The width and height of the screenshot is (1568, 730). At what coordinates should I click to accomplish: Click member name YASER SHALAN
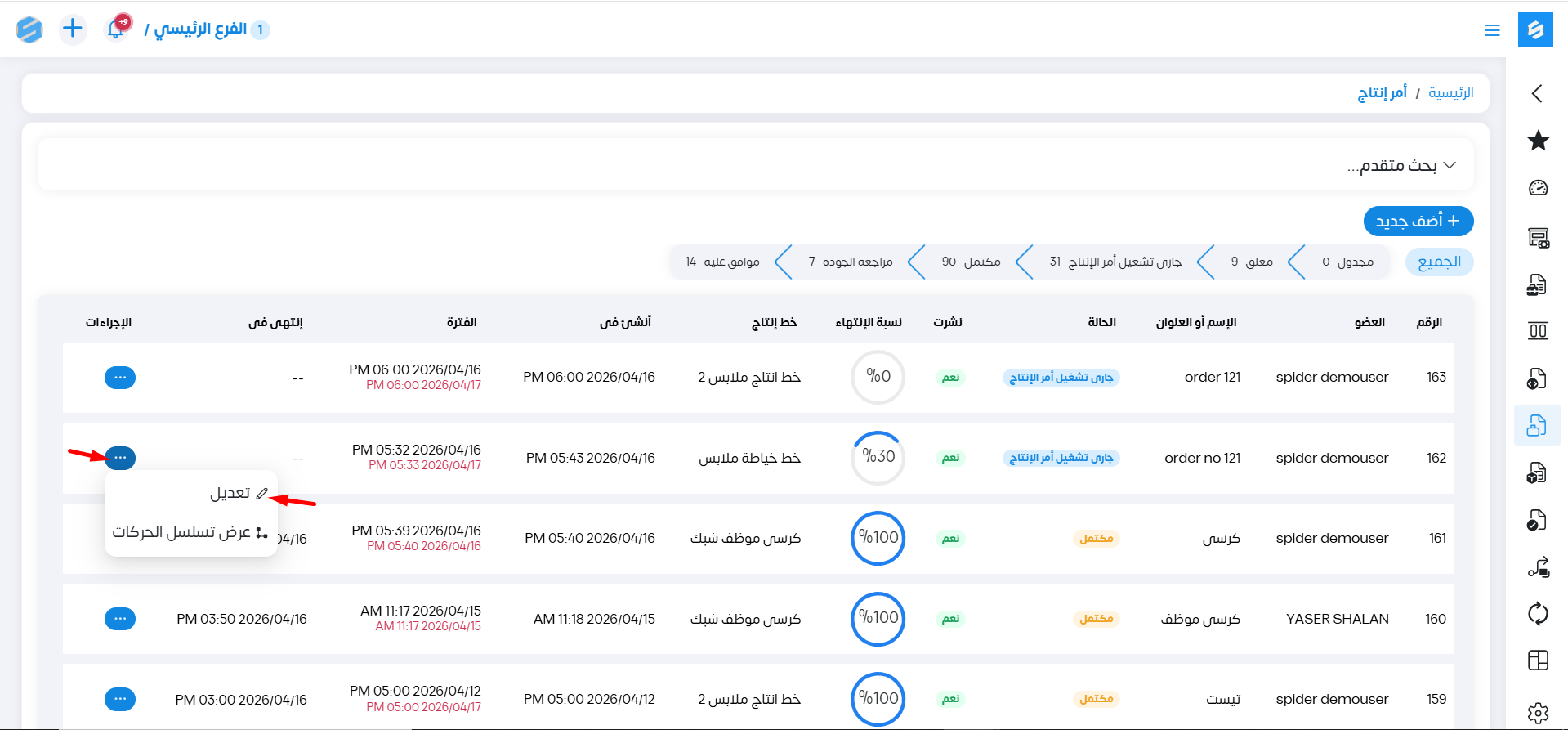point(1338,619)
